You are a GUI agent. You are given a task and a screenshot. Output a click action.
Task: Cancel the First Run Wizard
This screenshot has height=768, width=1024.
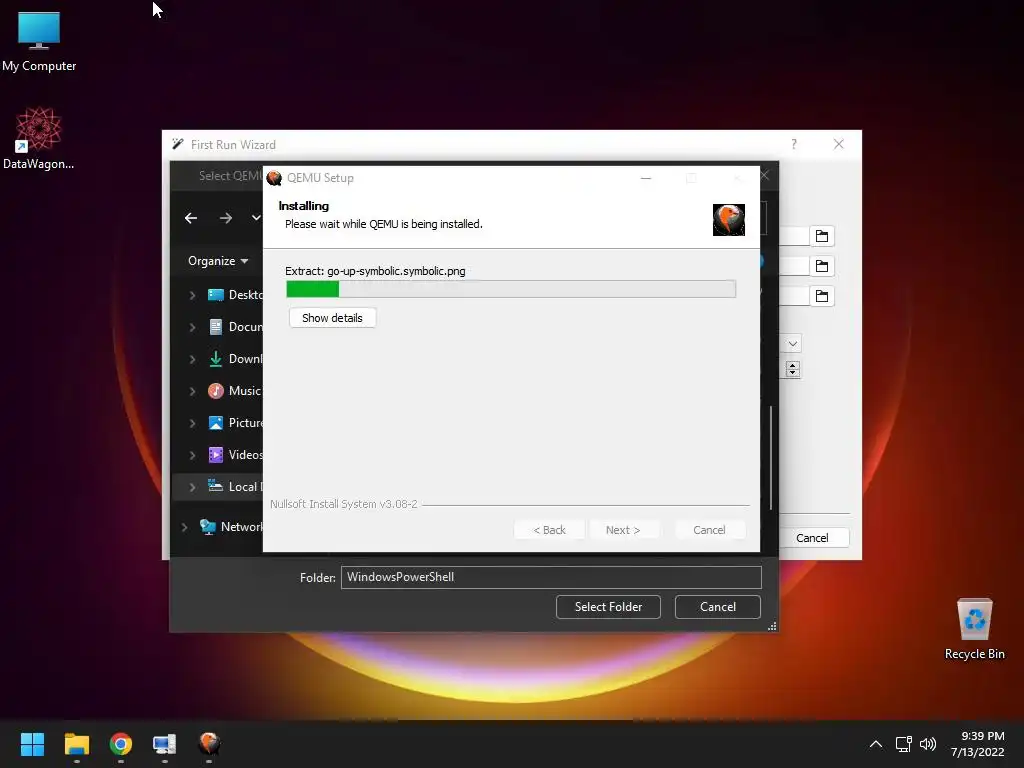[x=812, y=538]
